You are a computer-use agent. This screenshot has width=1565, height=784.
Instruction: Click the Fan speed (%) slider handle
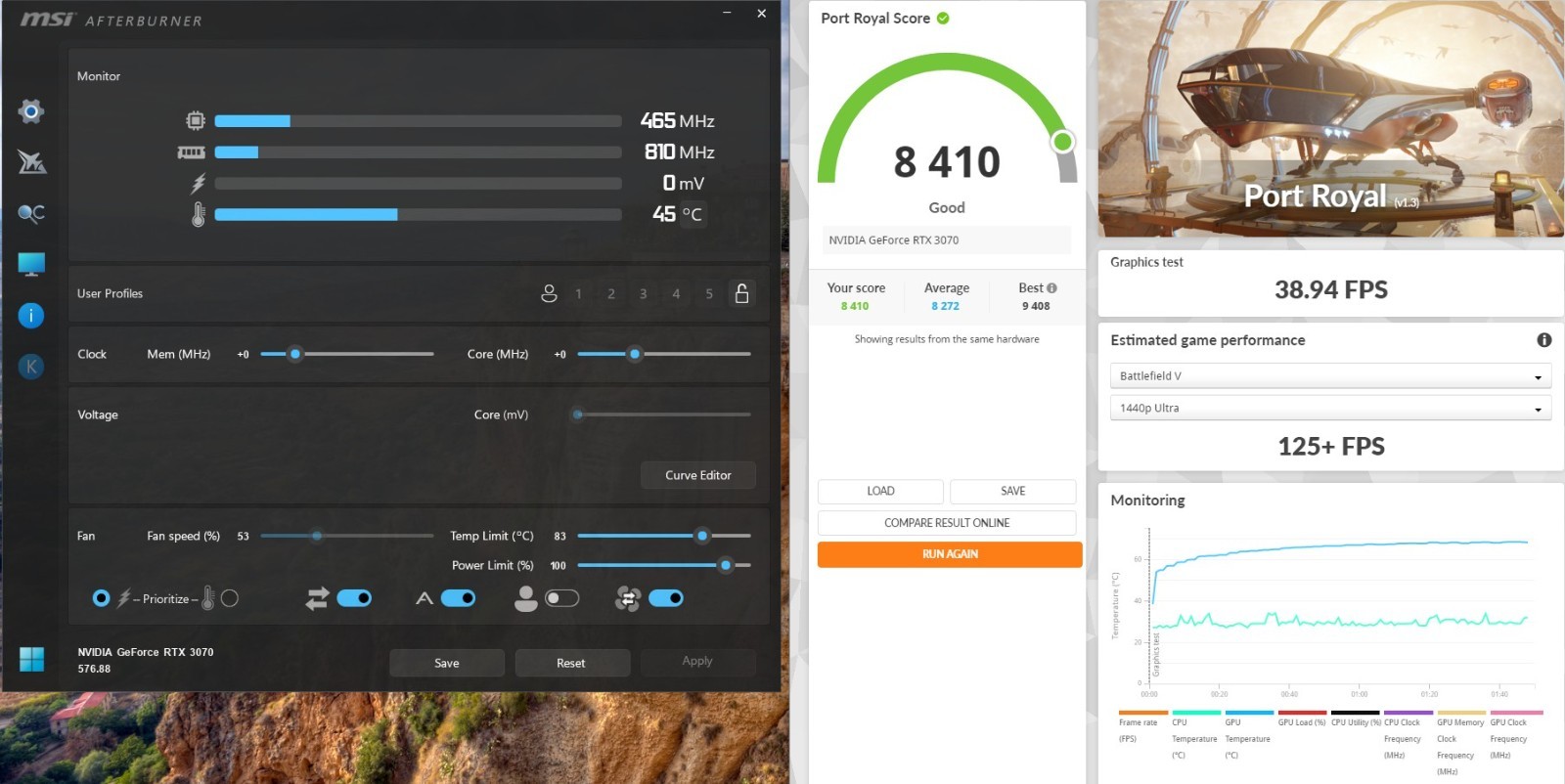coord(317,536)
